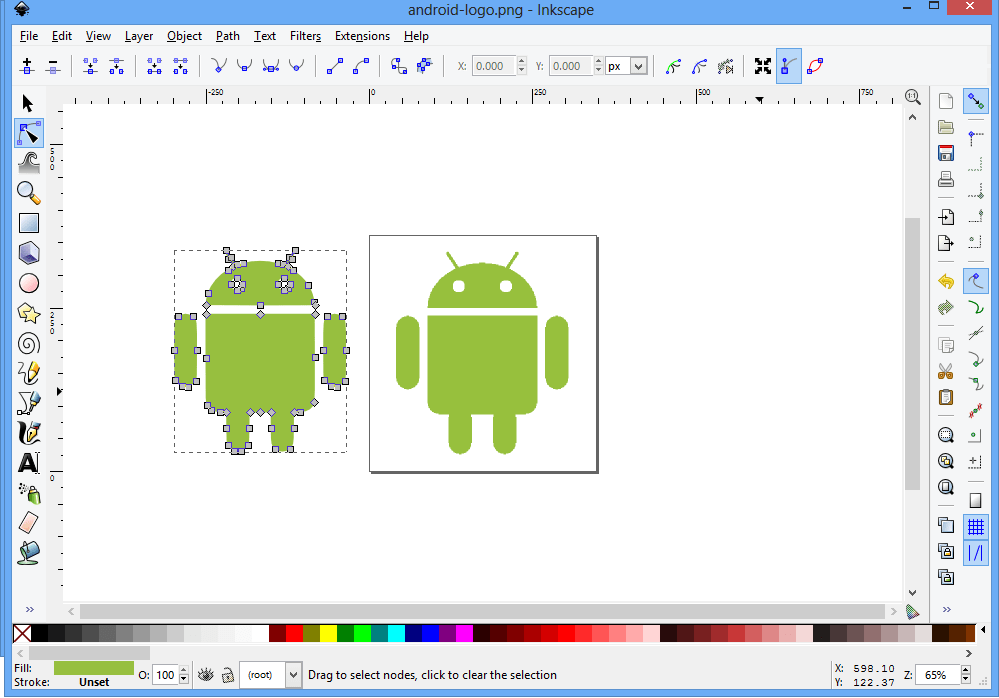Select the 3D box tool

click(29, 253)
